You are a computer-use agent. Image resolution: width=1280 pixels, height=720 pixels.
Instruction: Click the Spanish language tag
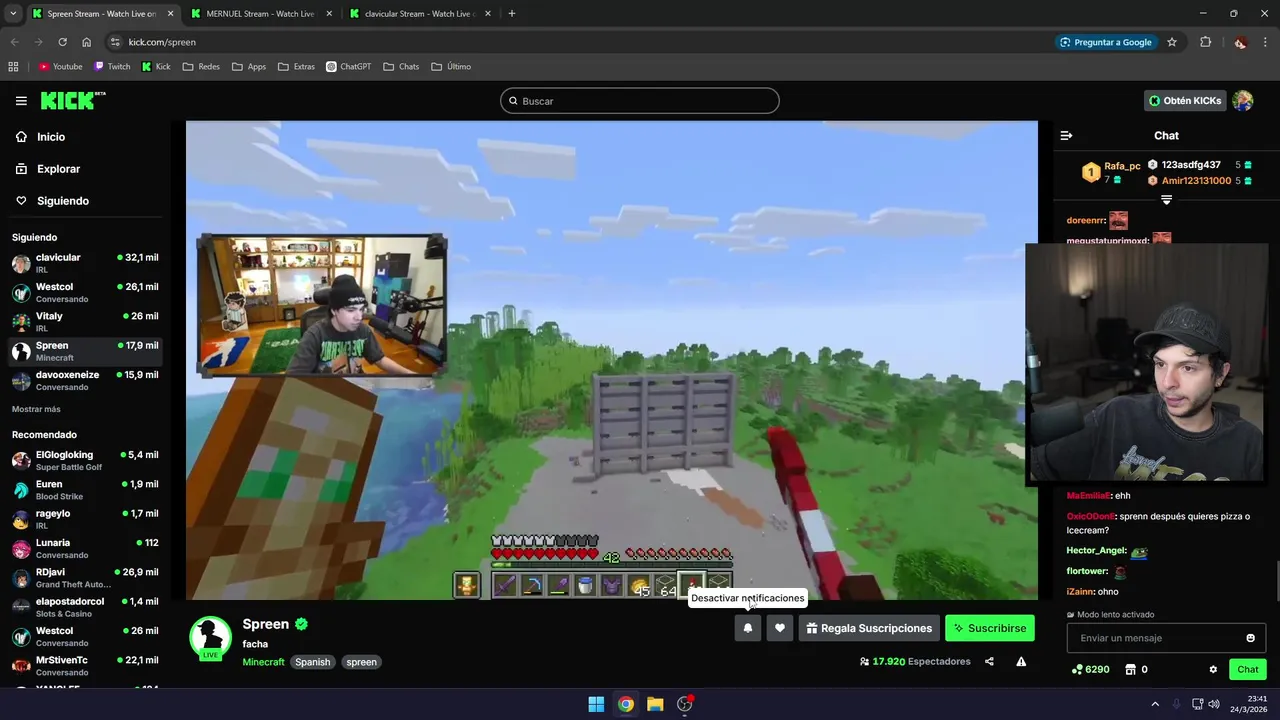point(312,662)
